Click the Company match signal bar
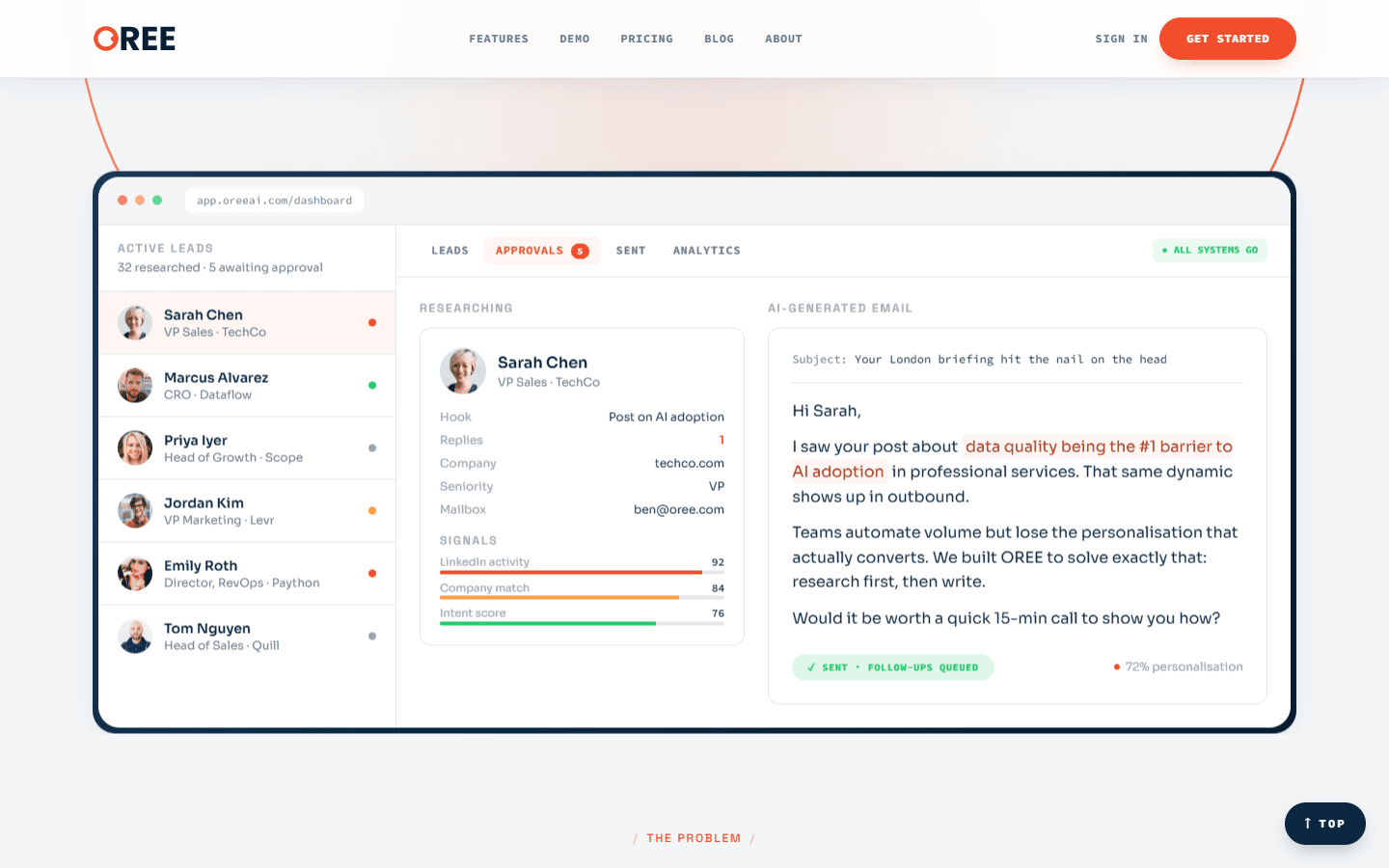The image size is (1389, 868). pyautogui.click(x=582, y=598)
